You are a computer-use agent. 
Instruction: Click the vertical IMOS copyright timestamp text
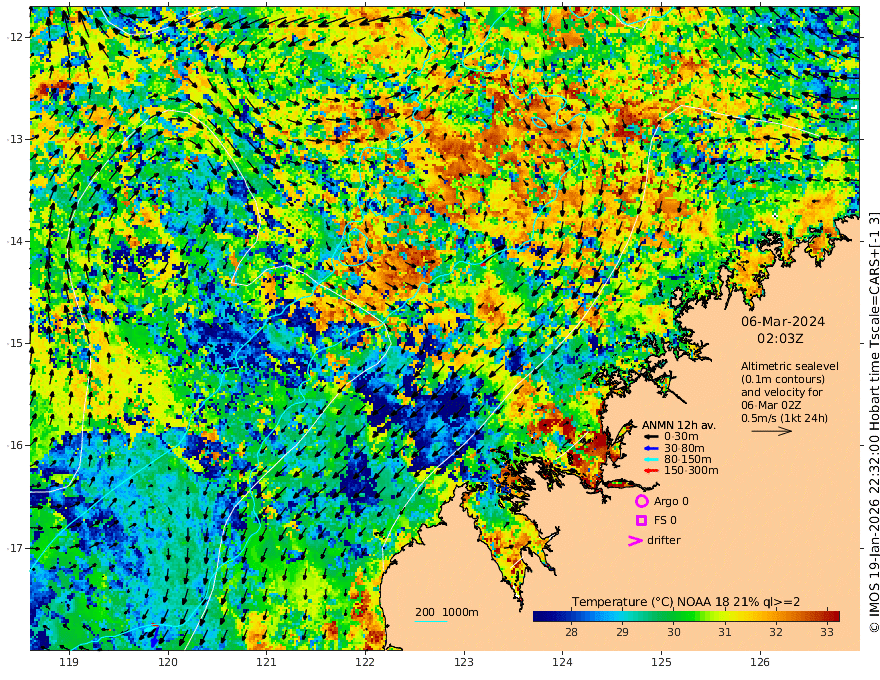[873, 422]
